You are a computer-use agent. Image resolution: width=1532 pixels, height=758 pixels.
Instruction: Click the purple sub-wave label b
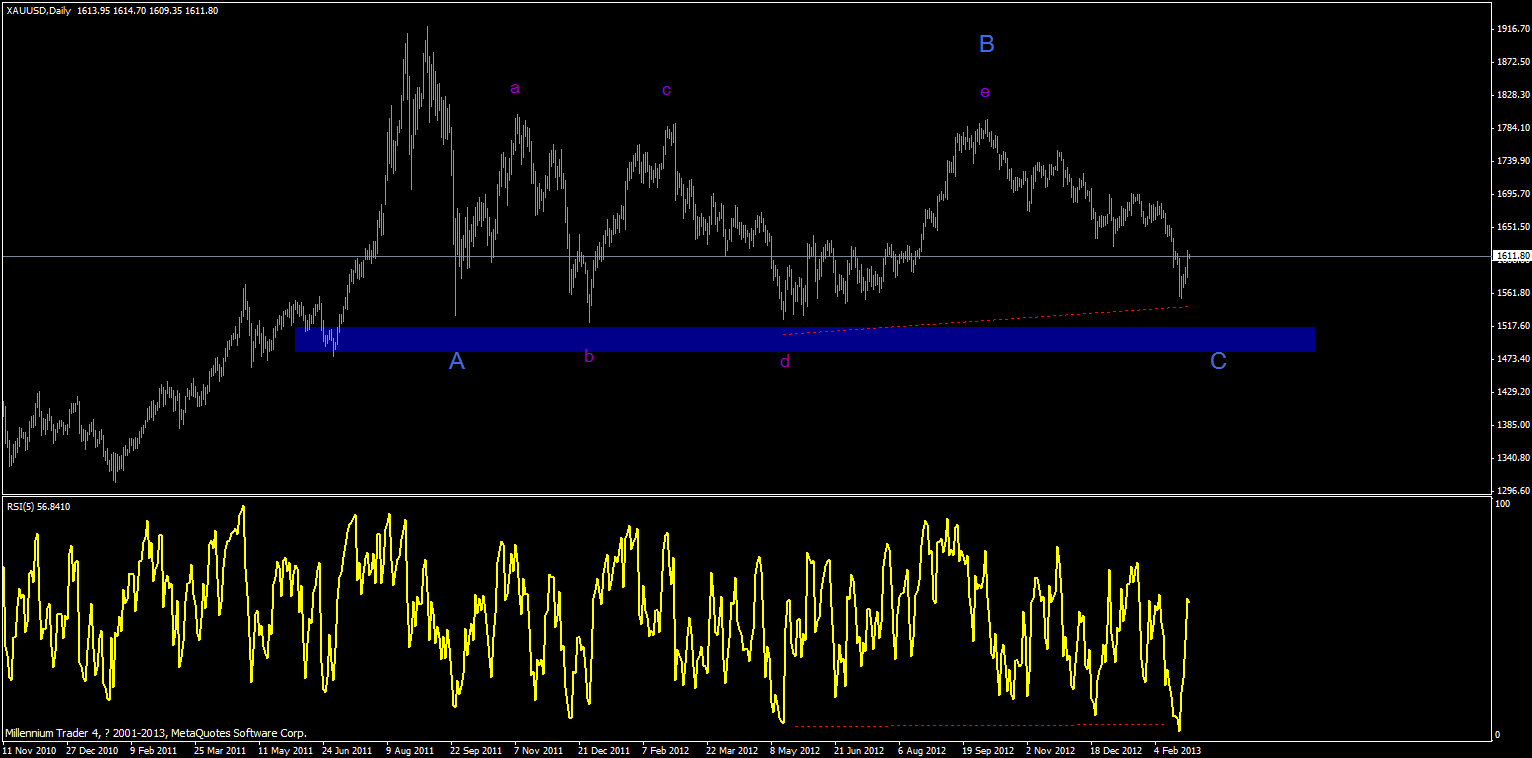(589, 356)
